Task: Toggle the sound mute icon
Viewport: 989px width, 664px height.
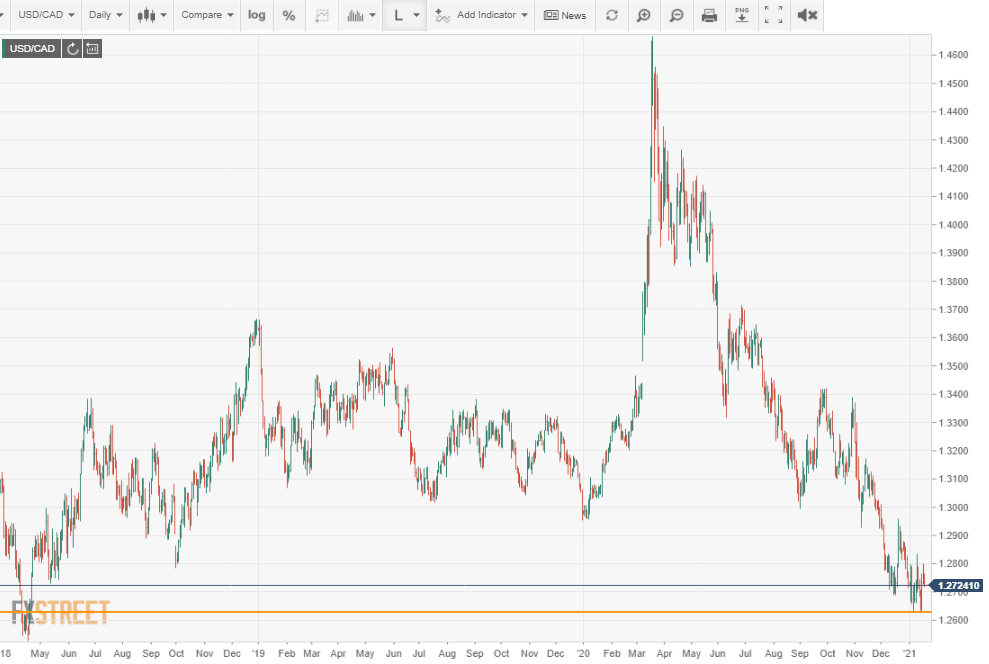Action: pos(807,15)
